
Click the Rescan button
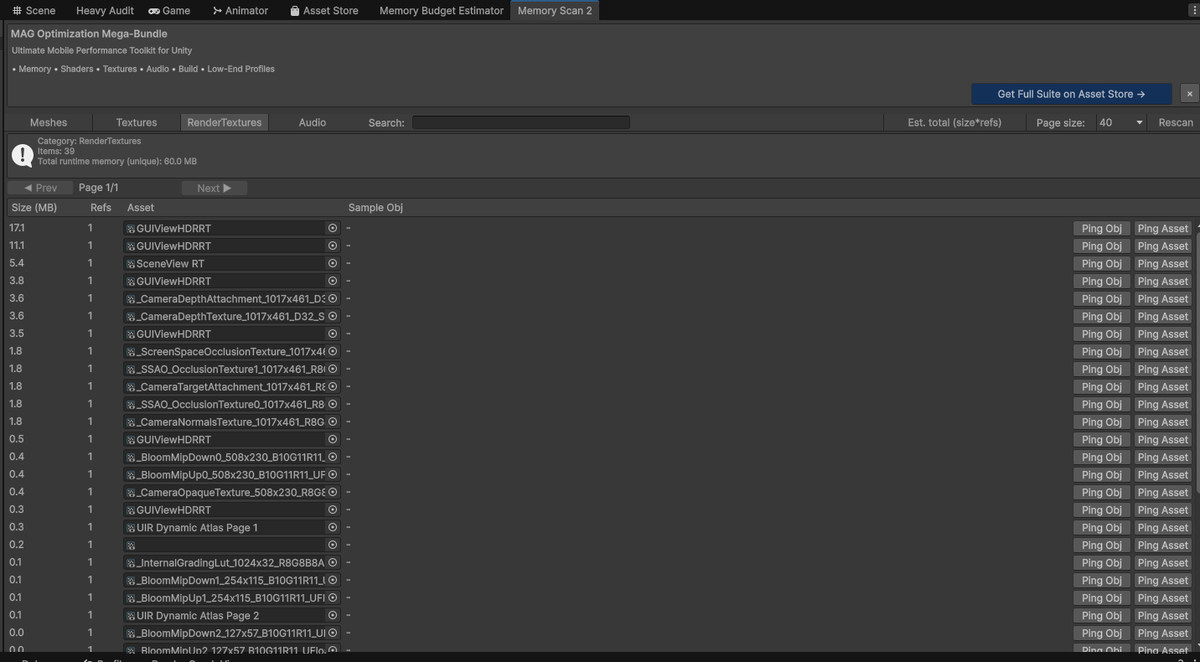click(1175, 121)
